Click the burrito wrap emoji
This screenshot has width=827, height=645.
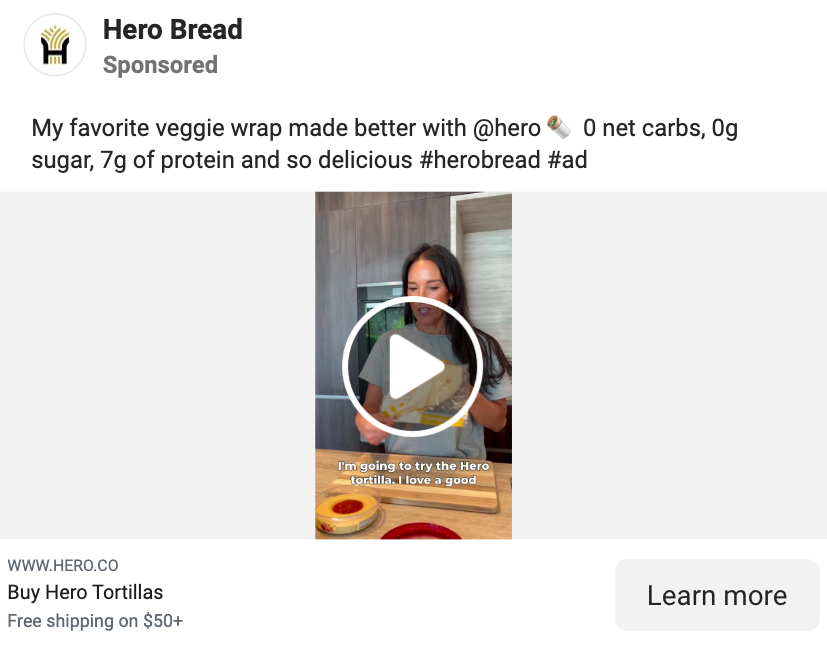pyautogui.click(x=559, y=128)
